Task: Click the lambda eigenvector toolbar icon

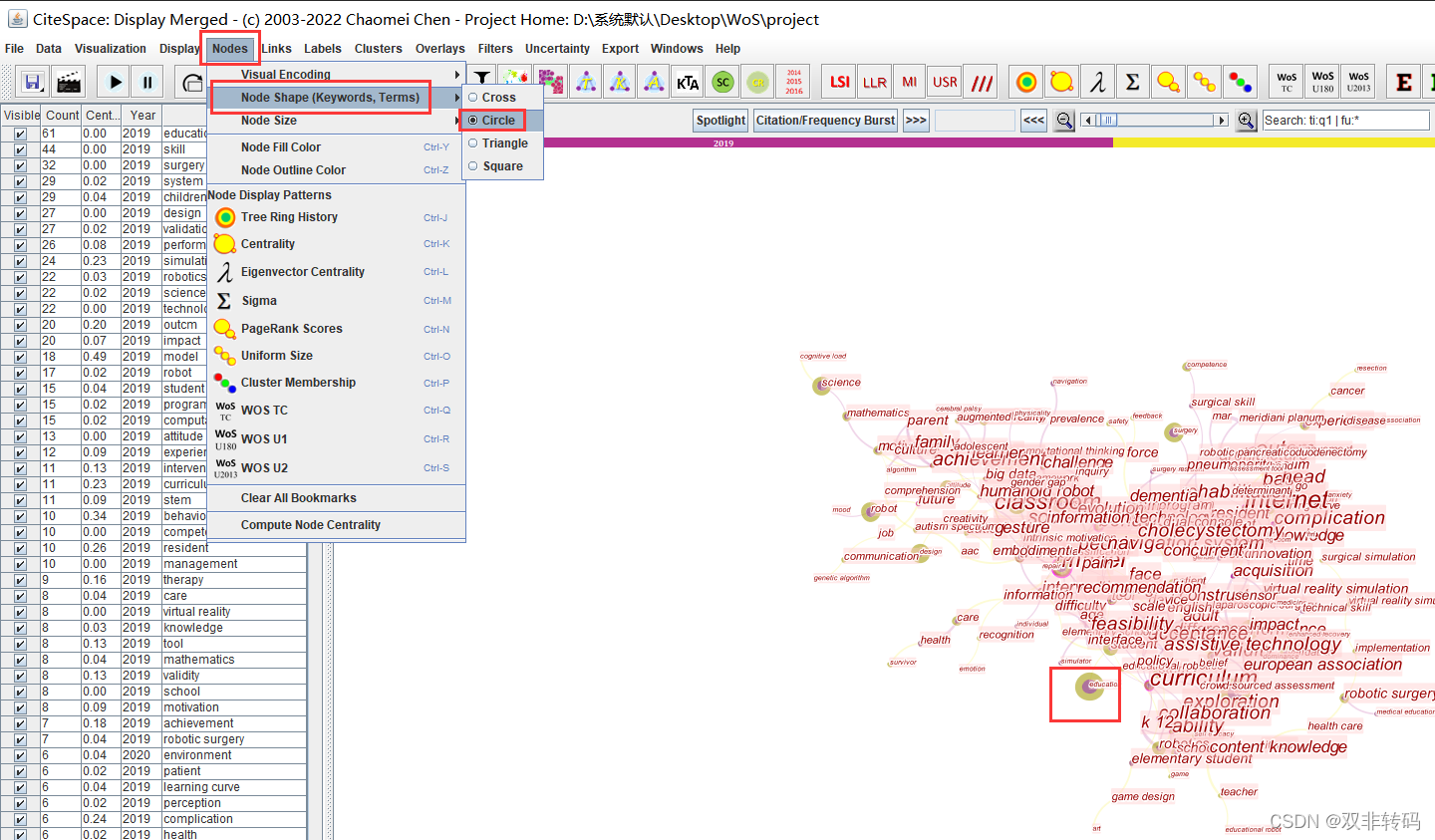Action: tap(1097, 82)
